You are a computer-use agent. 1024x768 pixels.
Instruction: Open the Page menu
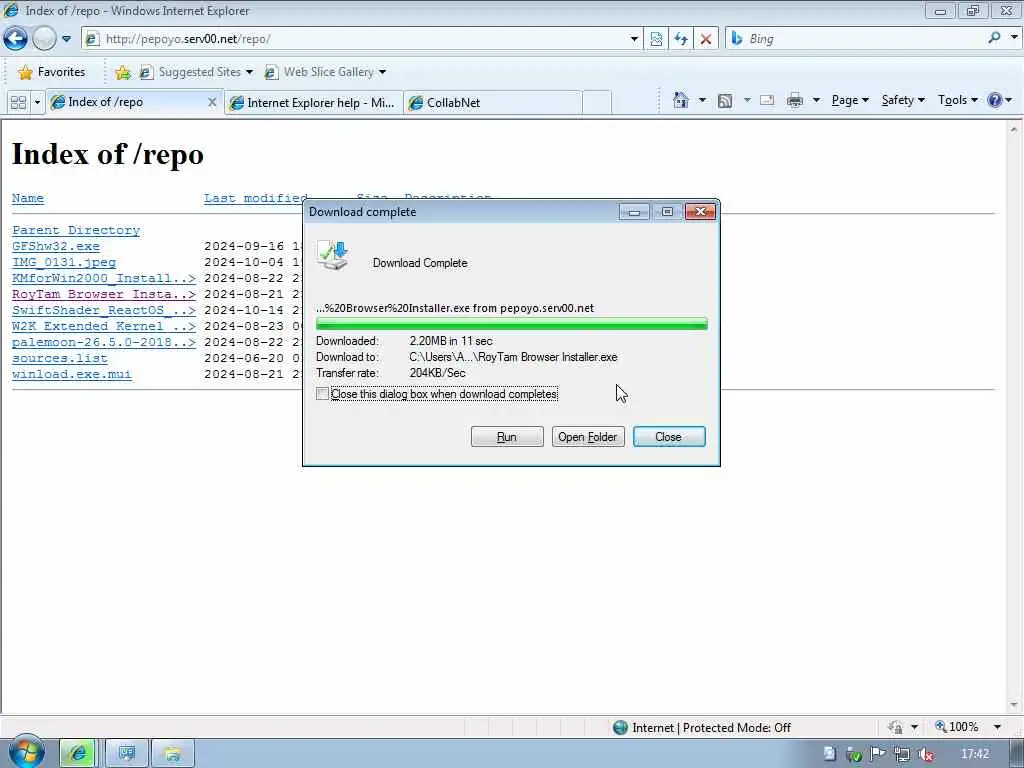tap(850, 101)
